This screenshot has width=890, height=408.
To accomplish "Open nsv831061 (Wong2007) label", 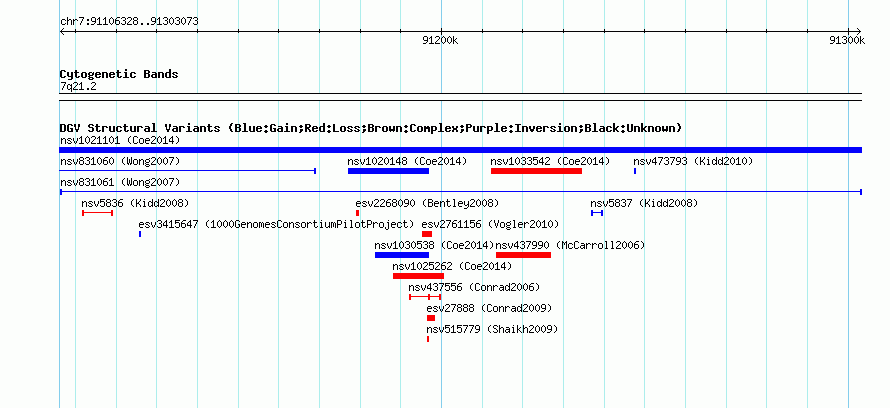I will click(x=120, y=183).
